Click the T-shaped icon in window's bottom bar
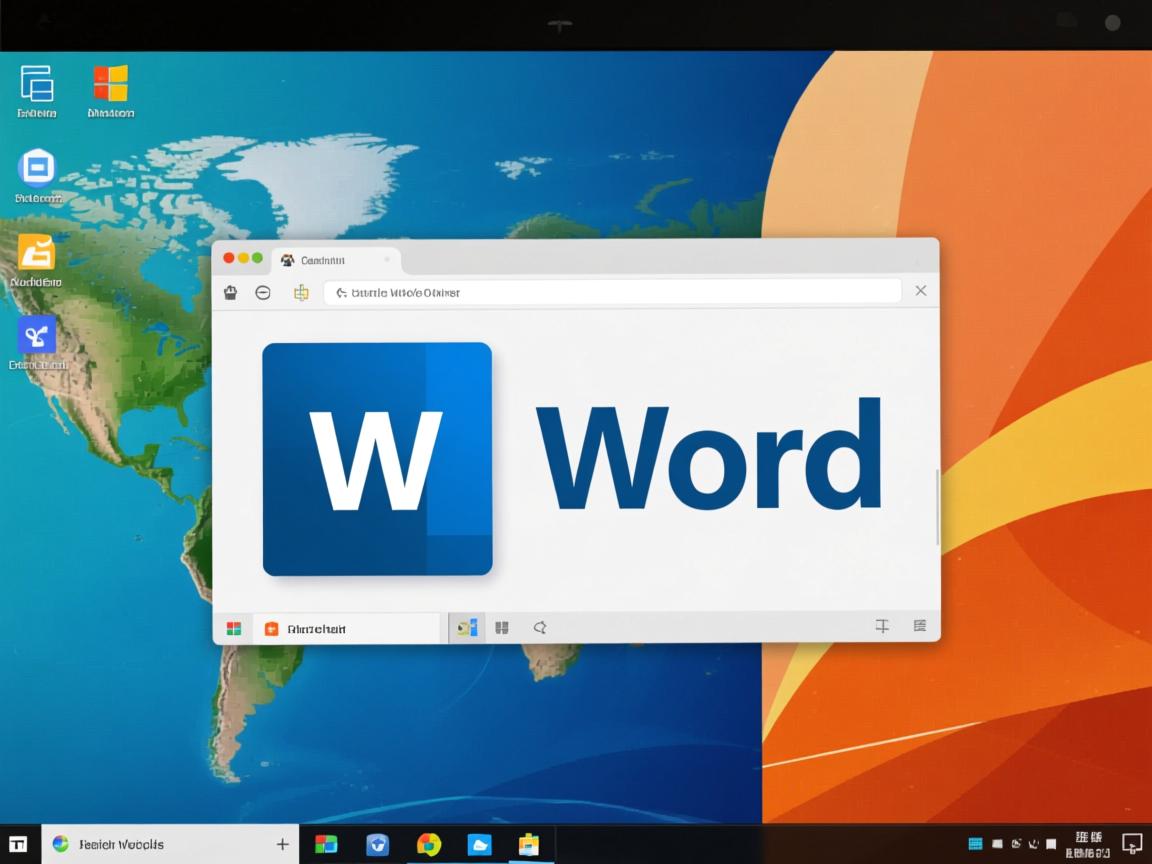This screenshot has width=1152, height=864. 882,627
